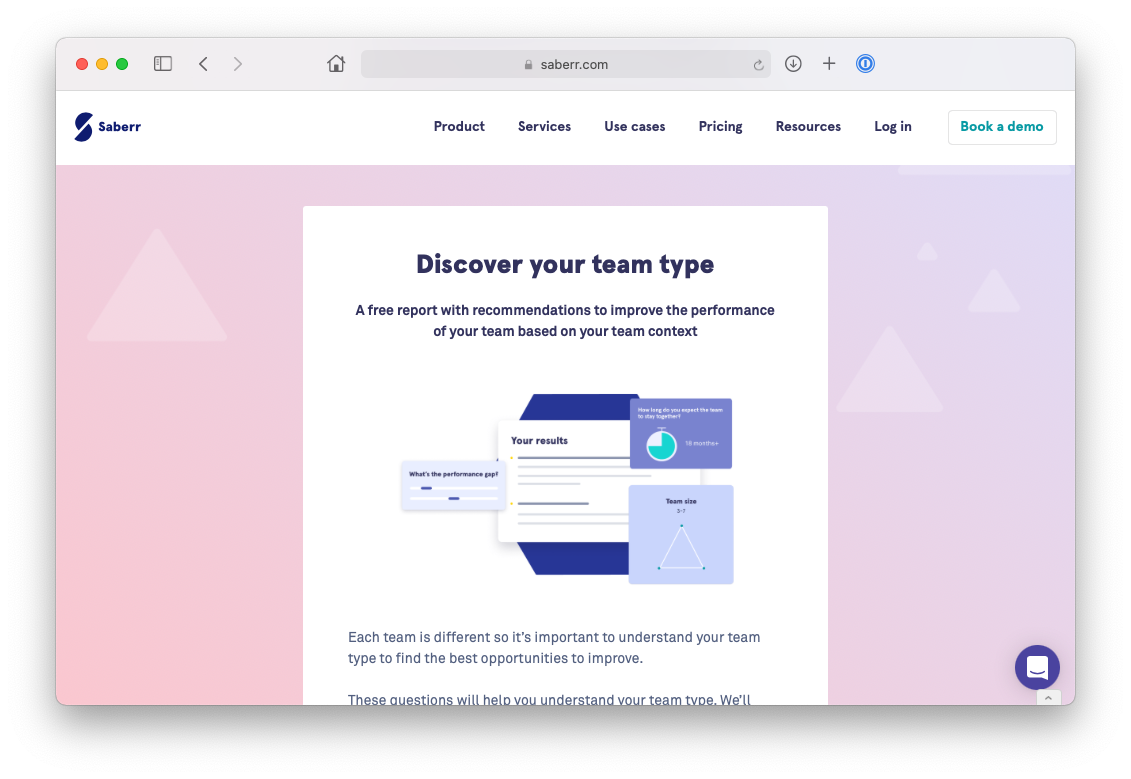Show downloads with the download icon
1131x779 pixels.
(x=793, y=63)
